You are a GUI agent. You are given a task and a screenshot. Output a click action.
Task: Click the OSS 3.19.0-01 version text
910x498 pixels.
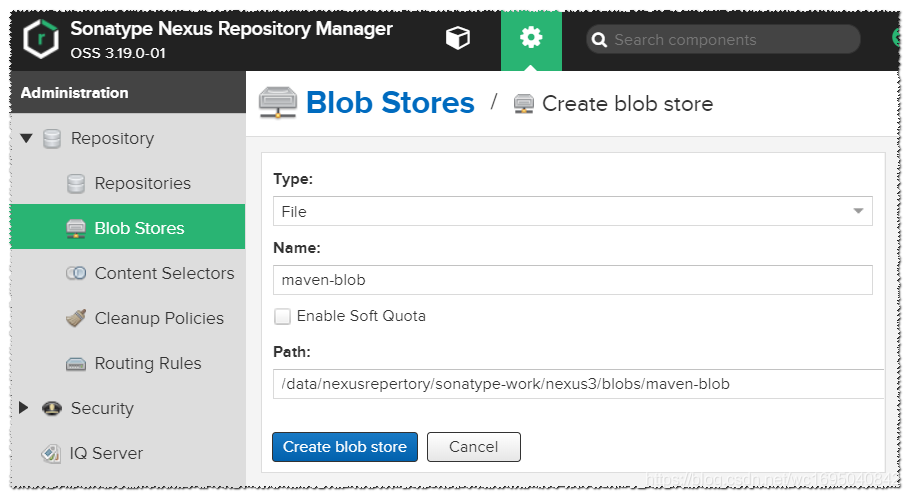tap(118, 53)
